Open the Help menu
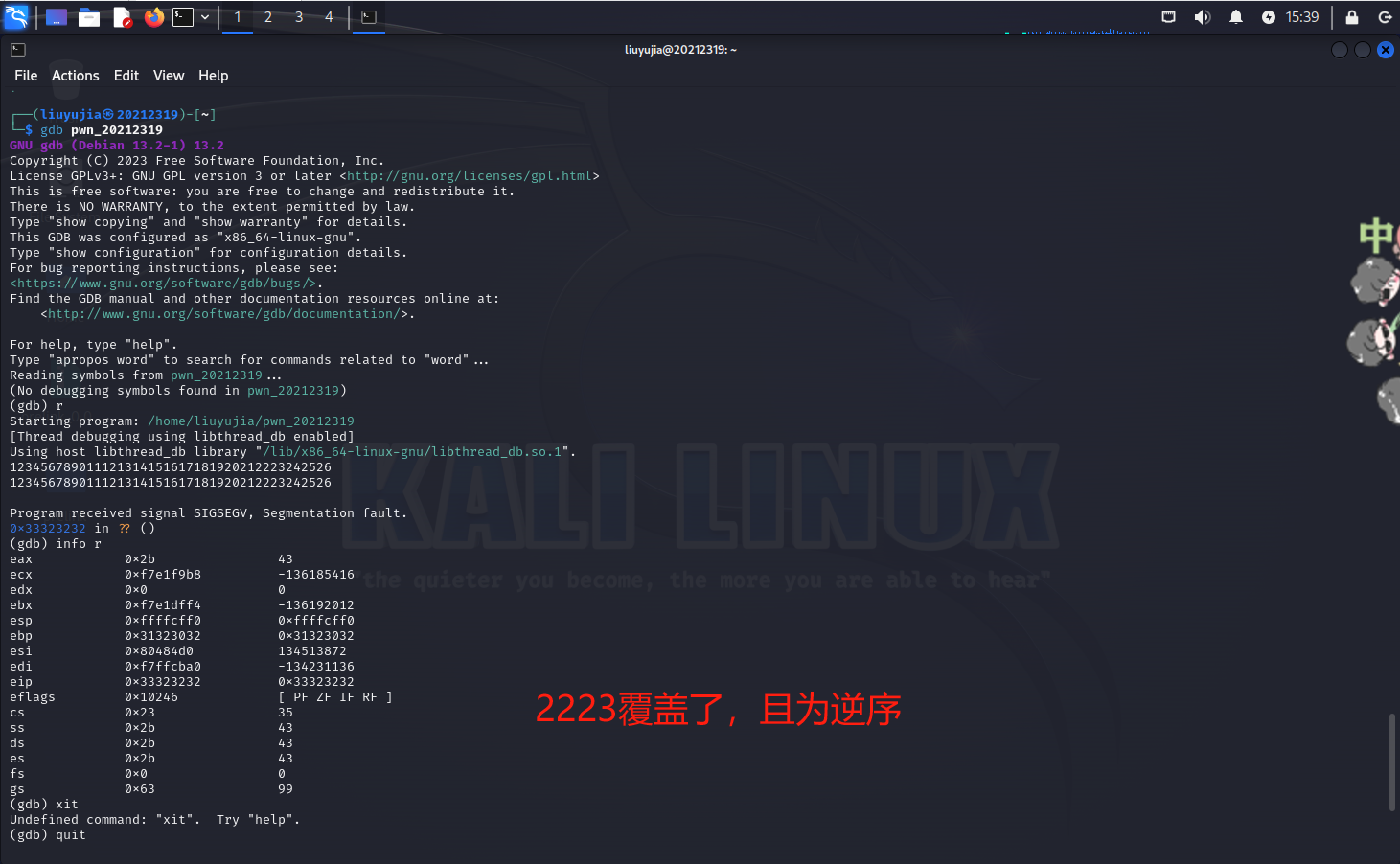Viewport: 1400px width, 864px height. (x=213, y=75)
